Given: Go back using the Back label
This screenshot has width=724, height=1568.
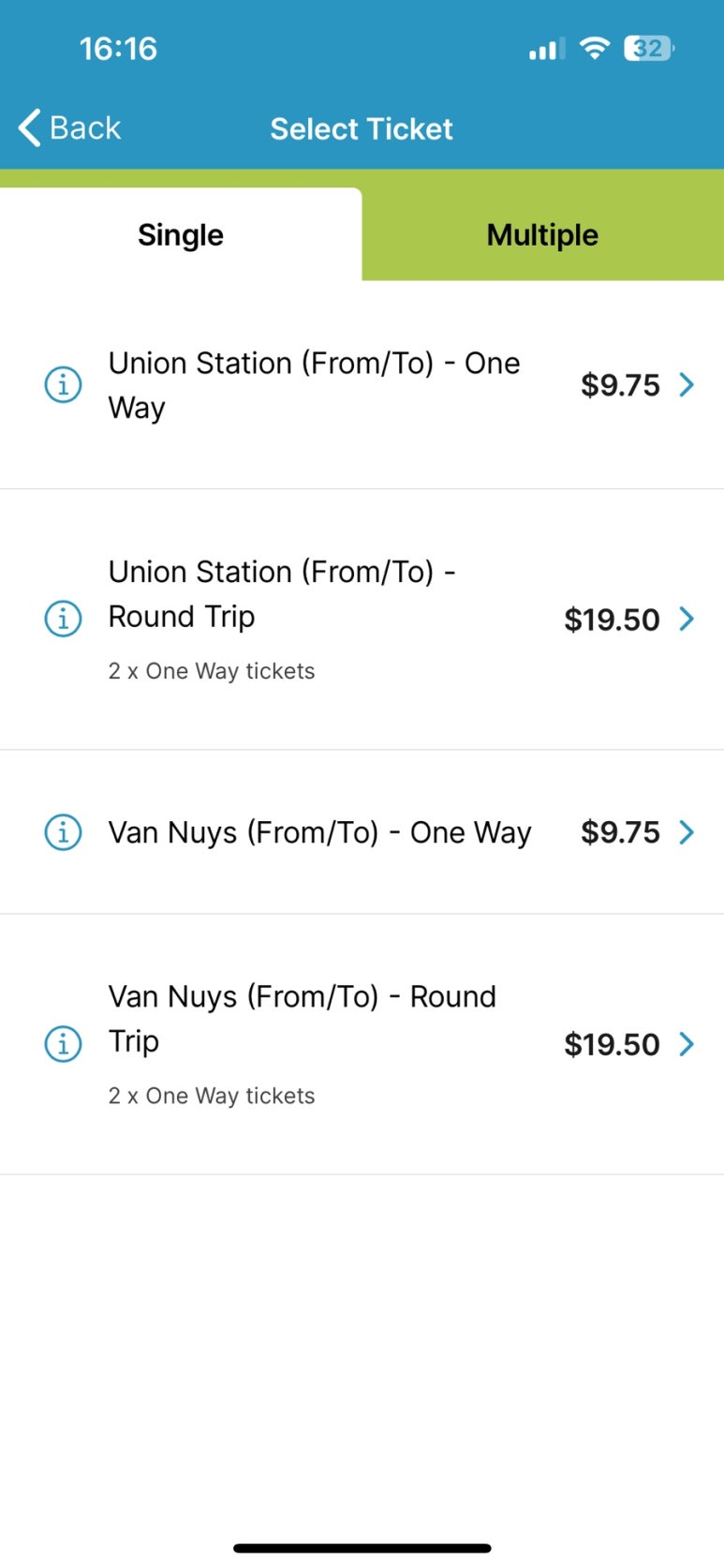Looking at the screenshot, I should (85, 127).
